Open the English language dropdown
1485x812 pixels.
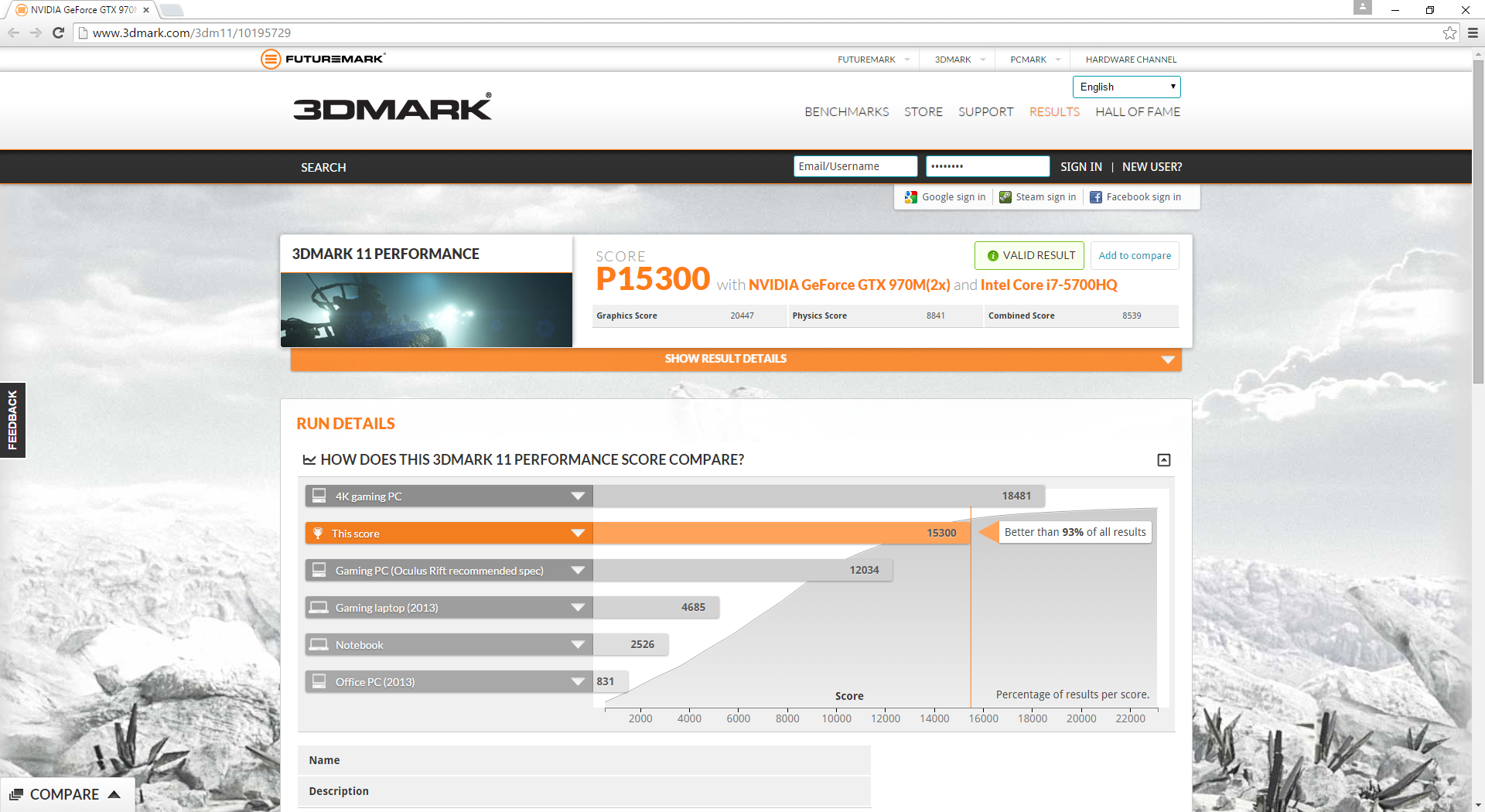[x=1126, y=87]
